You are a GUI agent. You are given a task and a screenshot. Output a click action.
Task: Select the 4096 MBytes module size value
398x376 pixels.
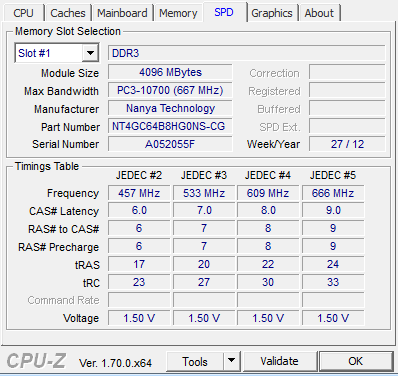170,72
